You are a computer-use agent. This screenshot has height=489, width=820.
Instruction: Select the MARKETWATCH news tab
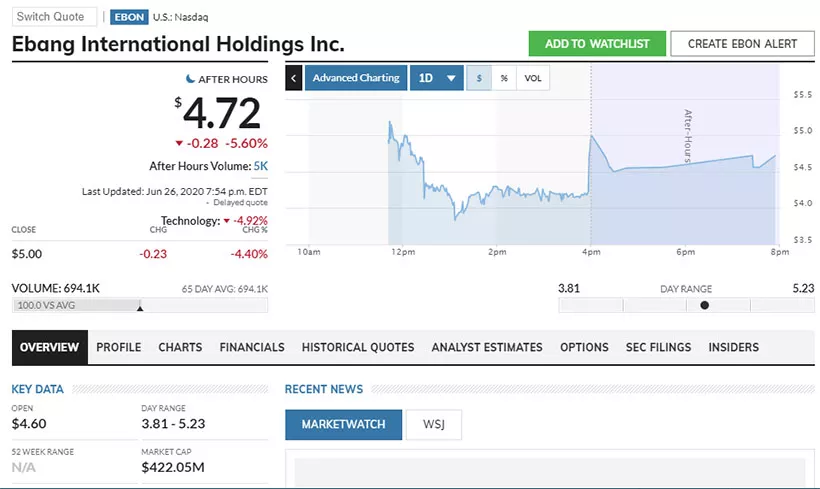click(343, 425)
